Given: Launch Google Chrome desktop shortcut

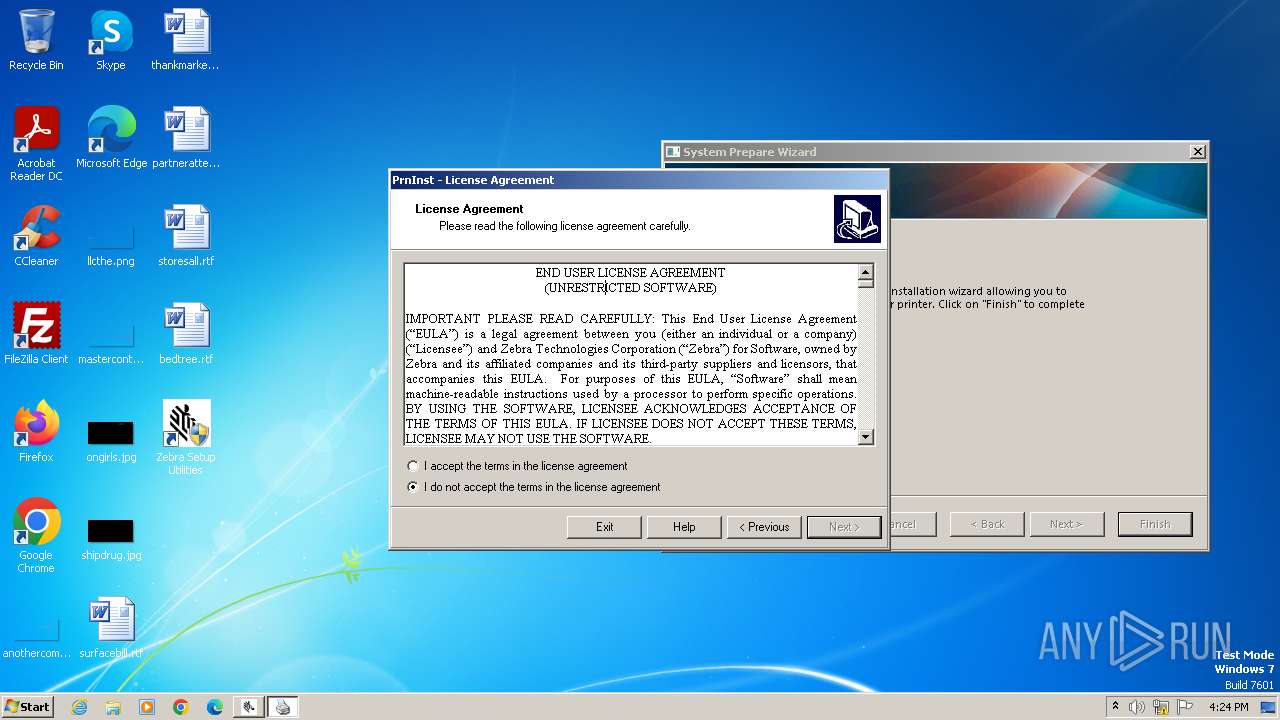Looking at the screenshot, I should pos(36,536).
